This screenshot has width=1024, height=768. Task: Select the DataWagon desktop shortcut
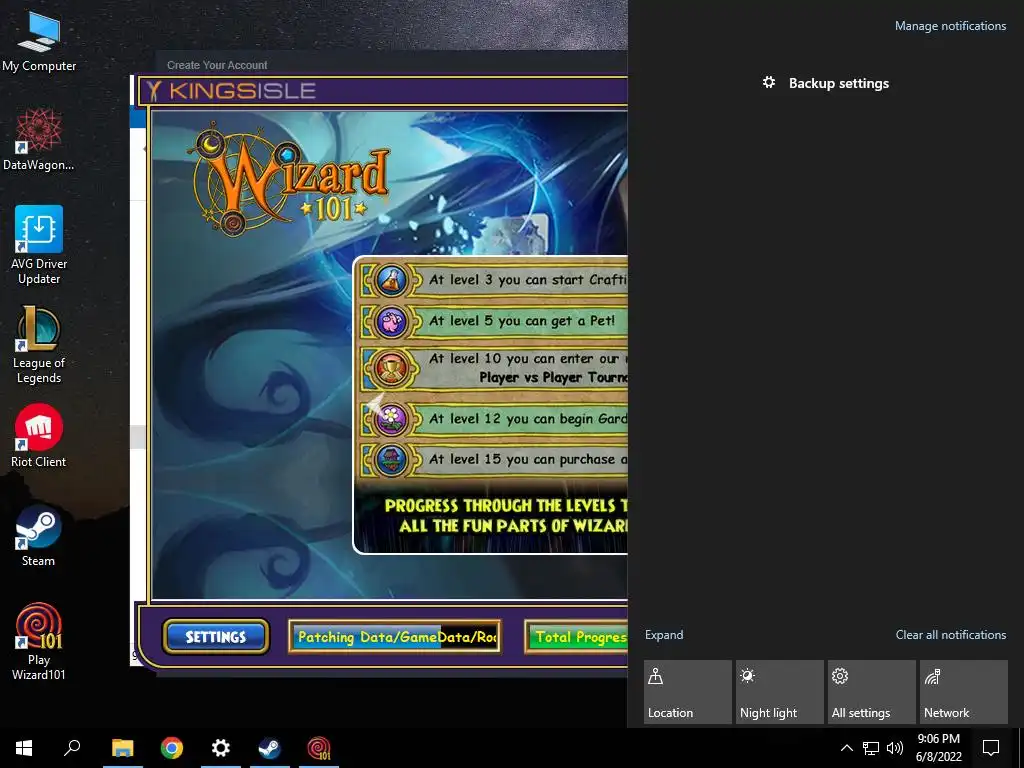coord(39,140)
